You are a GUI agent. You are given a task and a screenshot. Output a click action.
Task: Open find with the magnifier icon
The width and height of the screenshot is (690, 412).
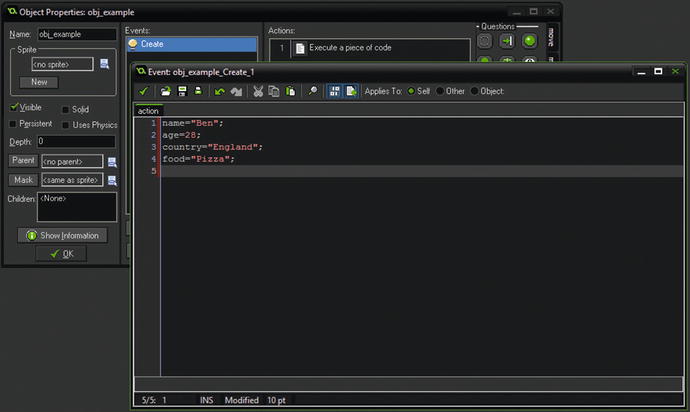click(312, 91)
